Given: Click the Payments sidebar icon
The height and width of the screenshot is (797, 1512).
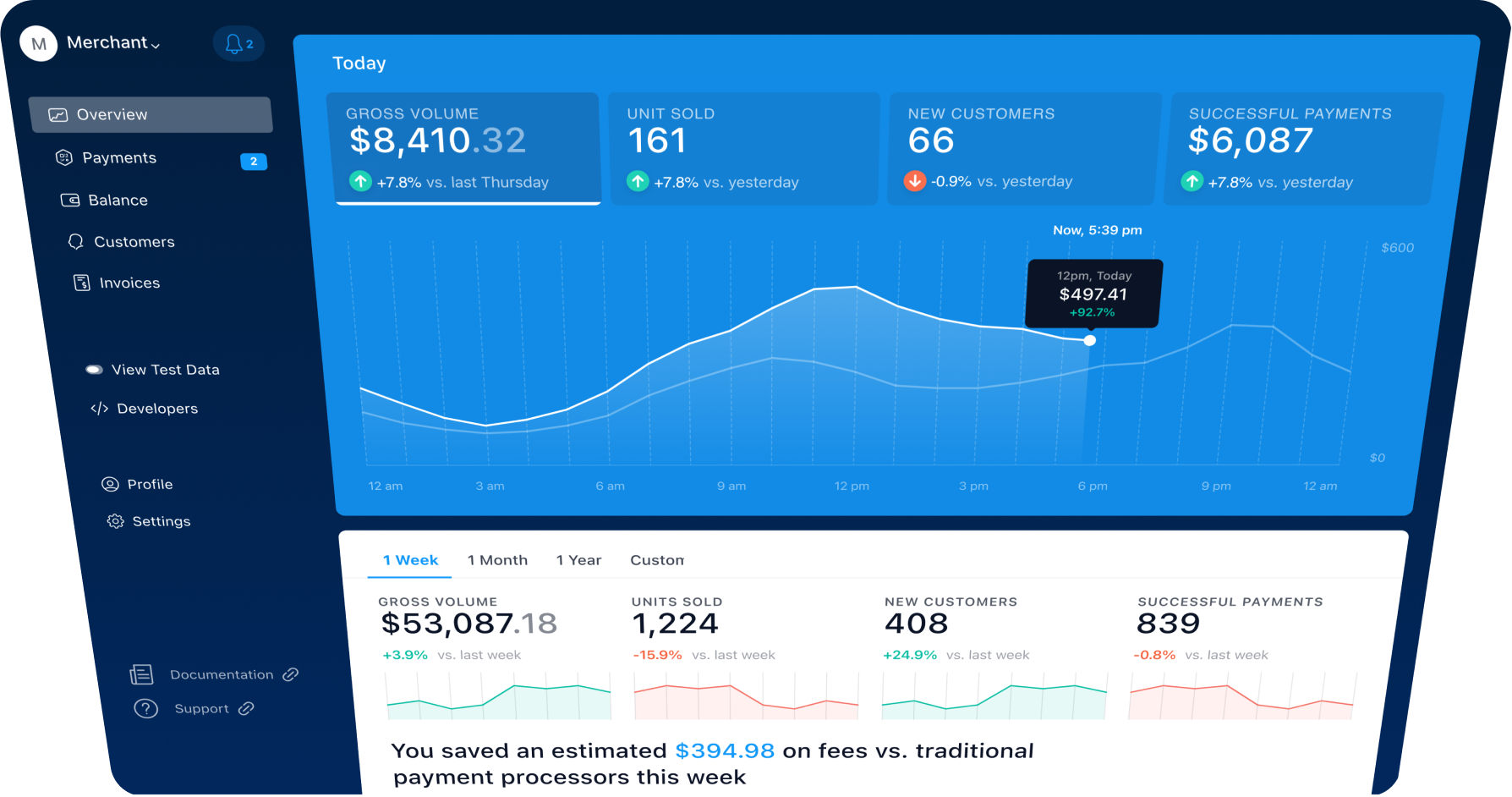Looking at the screenshot, I should click(x=63, y=157).
